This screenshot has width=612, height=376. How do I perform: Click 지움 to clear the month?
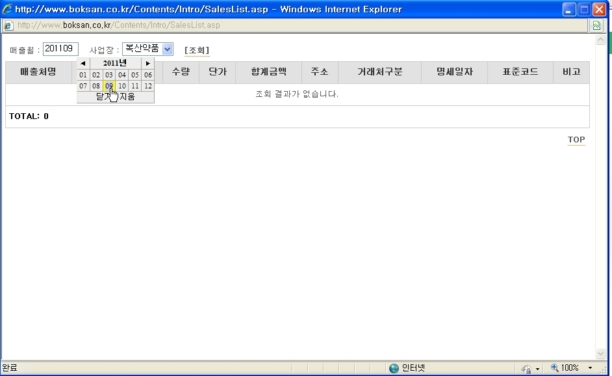click(x=127, y=97)
